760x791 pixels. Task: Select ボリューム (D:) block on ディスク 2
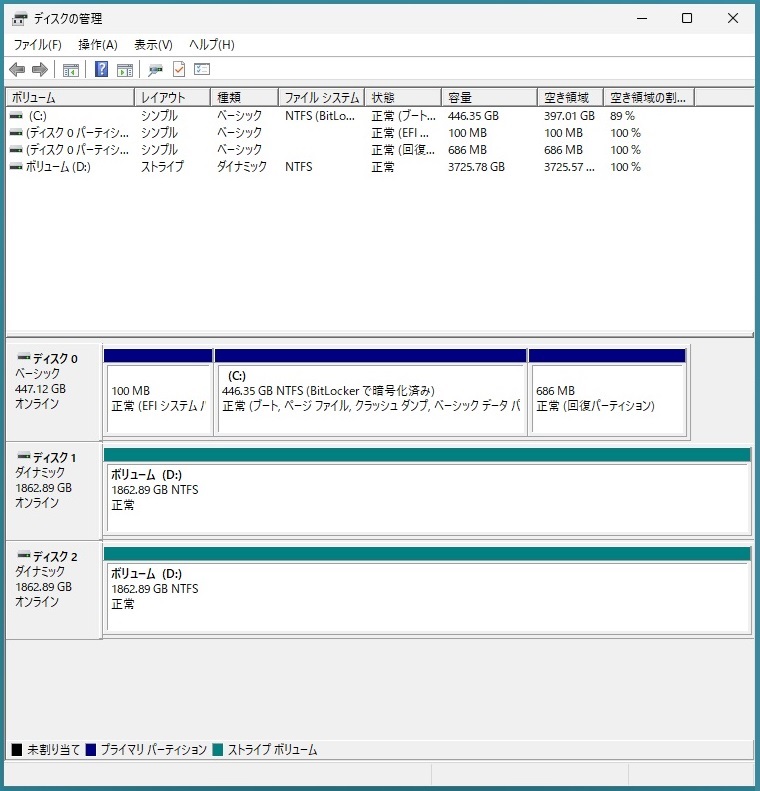click(427, 590)
